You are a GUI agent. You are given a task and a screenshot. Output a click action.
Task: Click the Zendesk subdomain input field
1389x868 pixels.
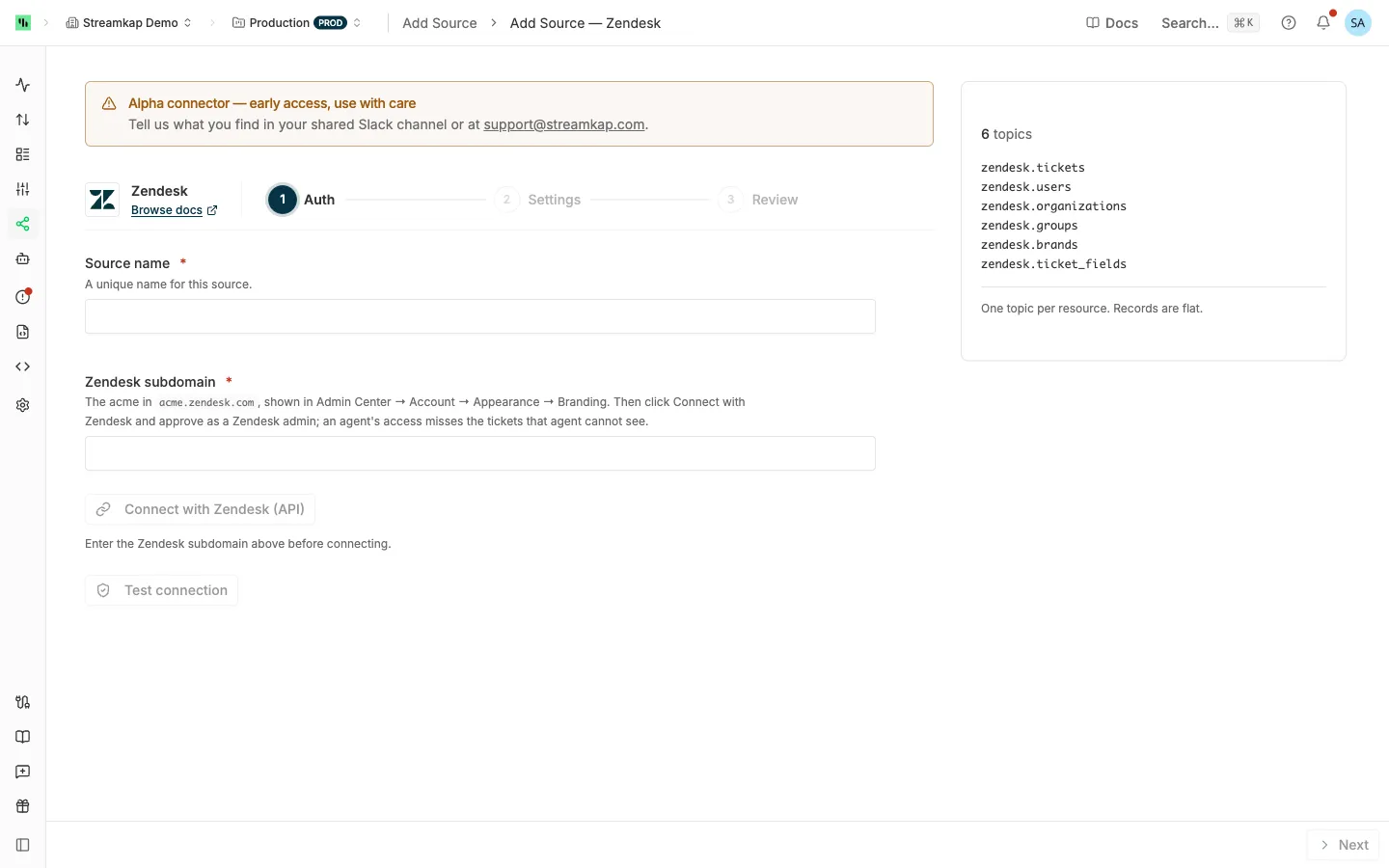coord(480,453)
